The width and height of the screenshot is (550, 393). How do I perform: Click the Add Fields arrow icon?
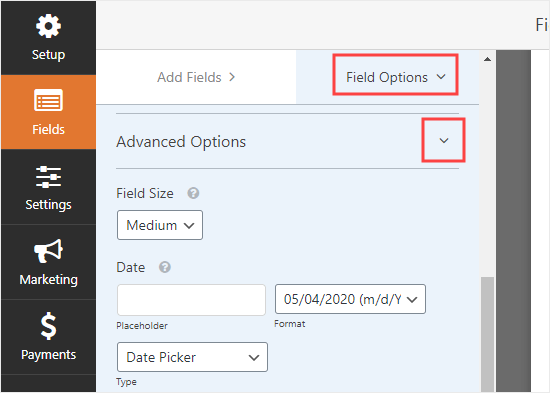tap(232, 77)
